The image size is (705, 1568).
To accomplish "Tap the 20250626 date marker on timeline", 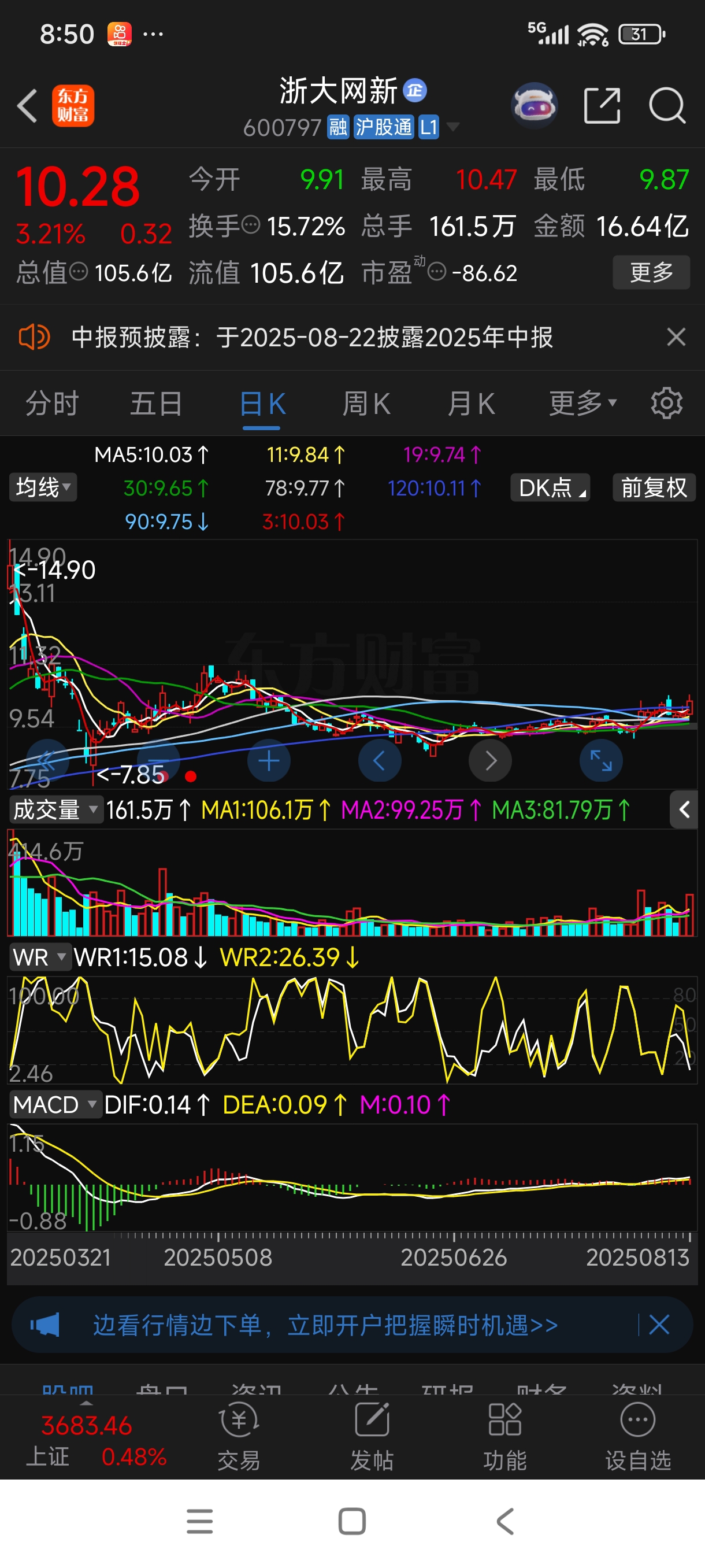I will click(454, 1258).
